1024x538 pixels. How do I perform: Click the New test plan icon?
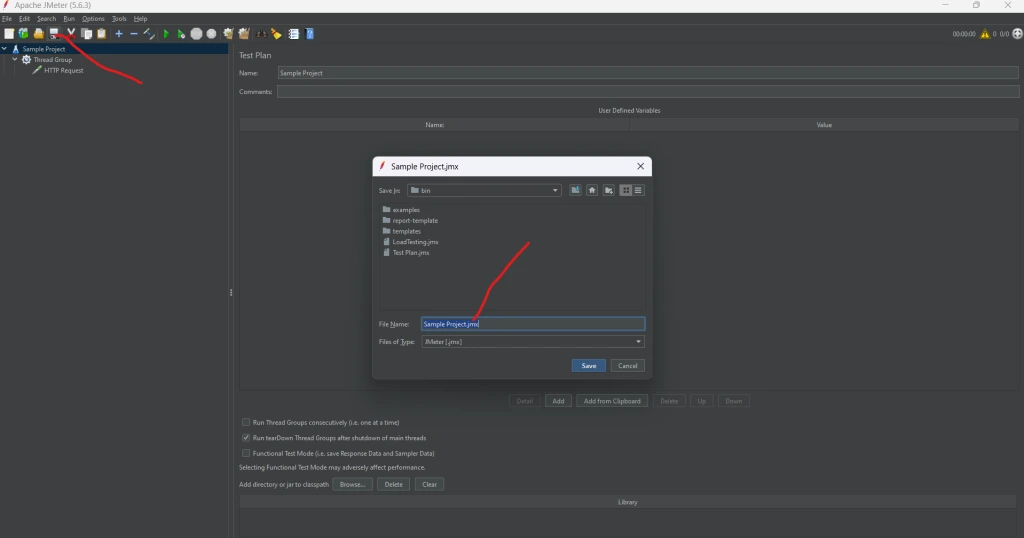pos(8,34)
